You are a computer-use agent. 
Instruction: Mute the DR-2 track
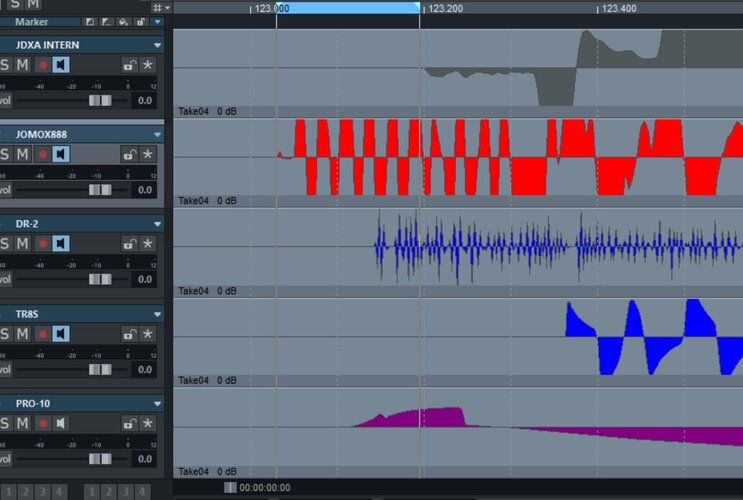[x=22, y=244]
